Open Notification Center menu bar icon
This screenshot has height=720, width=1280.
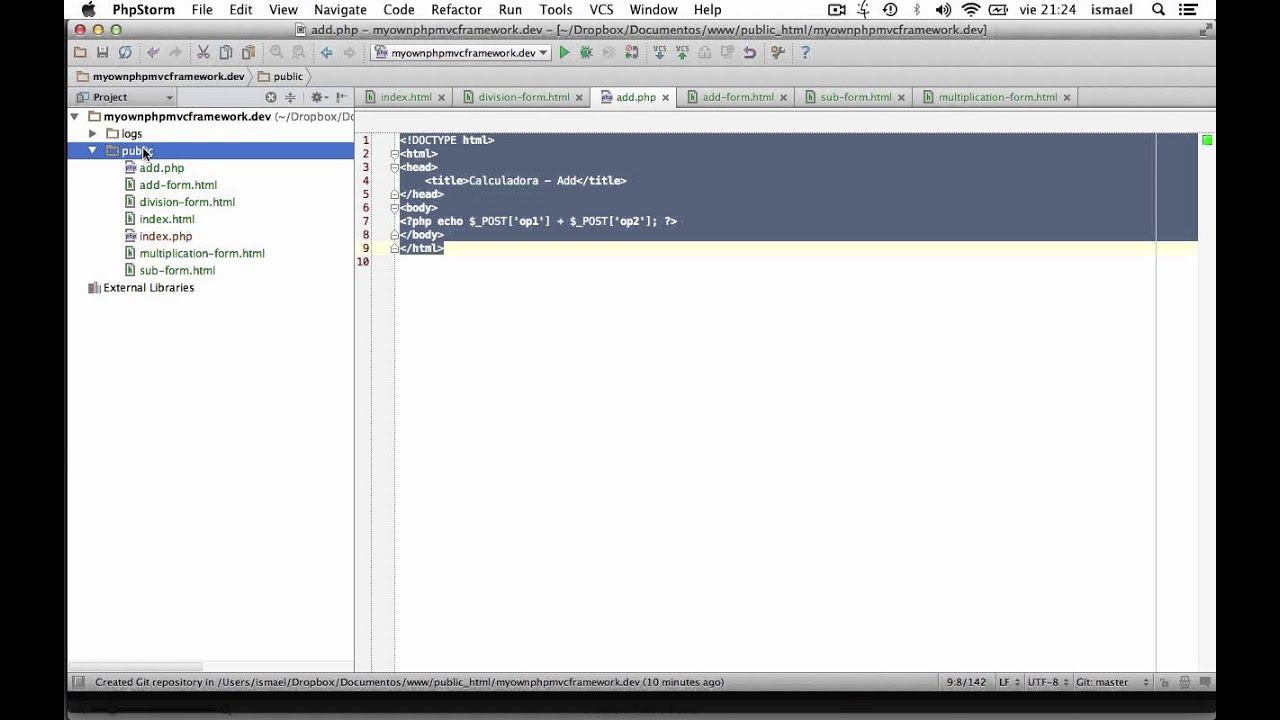[x=1188, y=10]
